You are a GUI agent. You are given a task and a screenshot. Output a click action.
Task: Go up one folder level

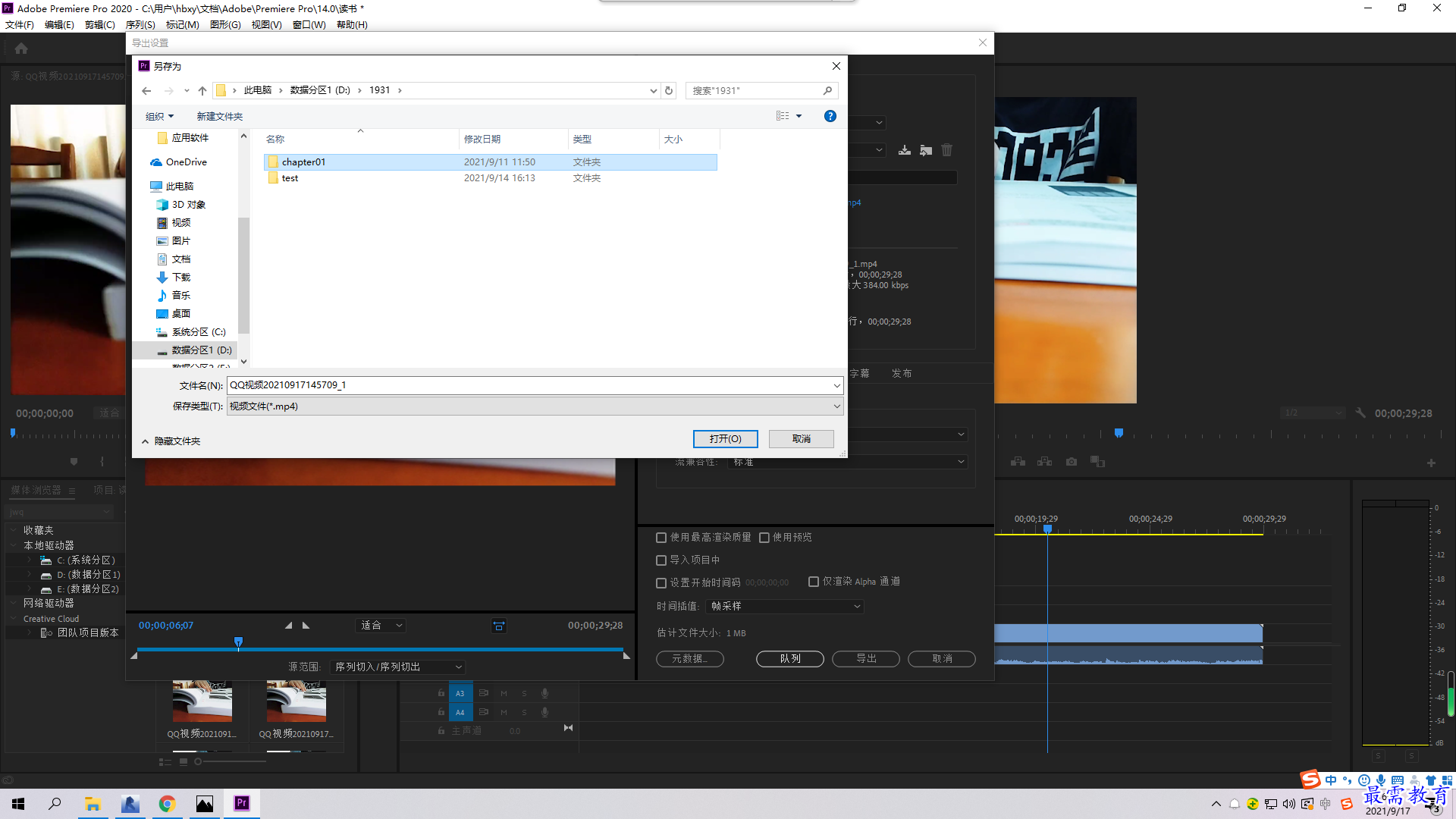click(x=202, y=90)
